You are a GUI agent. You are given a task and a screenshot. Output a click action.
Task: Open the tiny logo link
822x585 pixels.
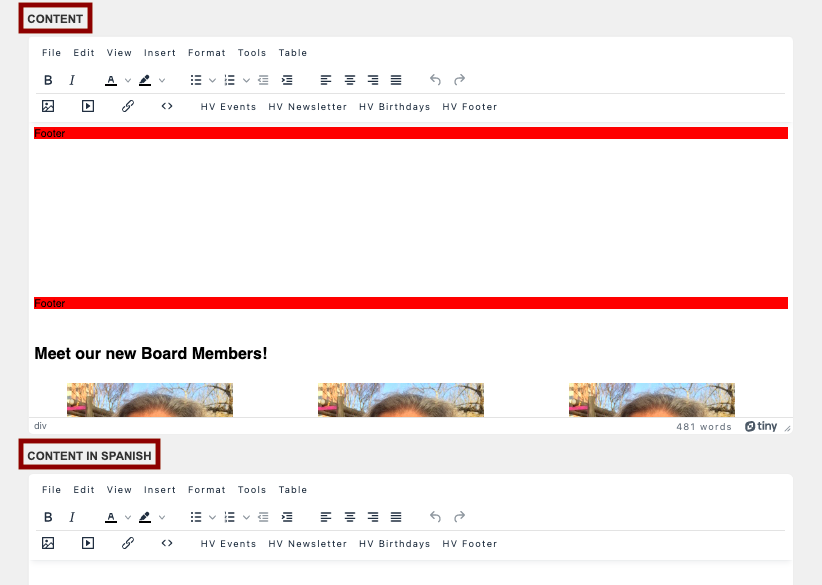pos(761,426)
